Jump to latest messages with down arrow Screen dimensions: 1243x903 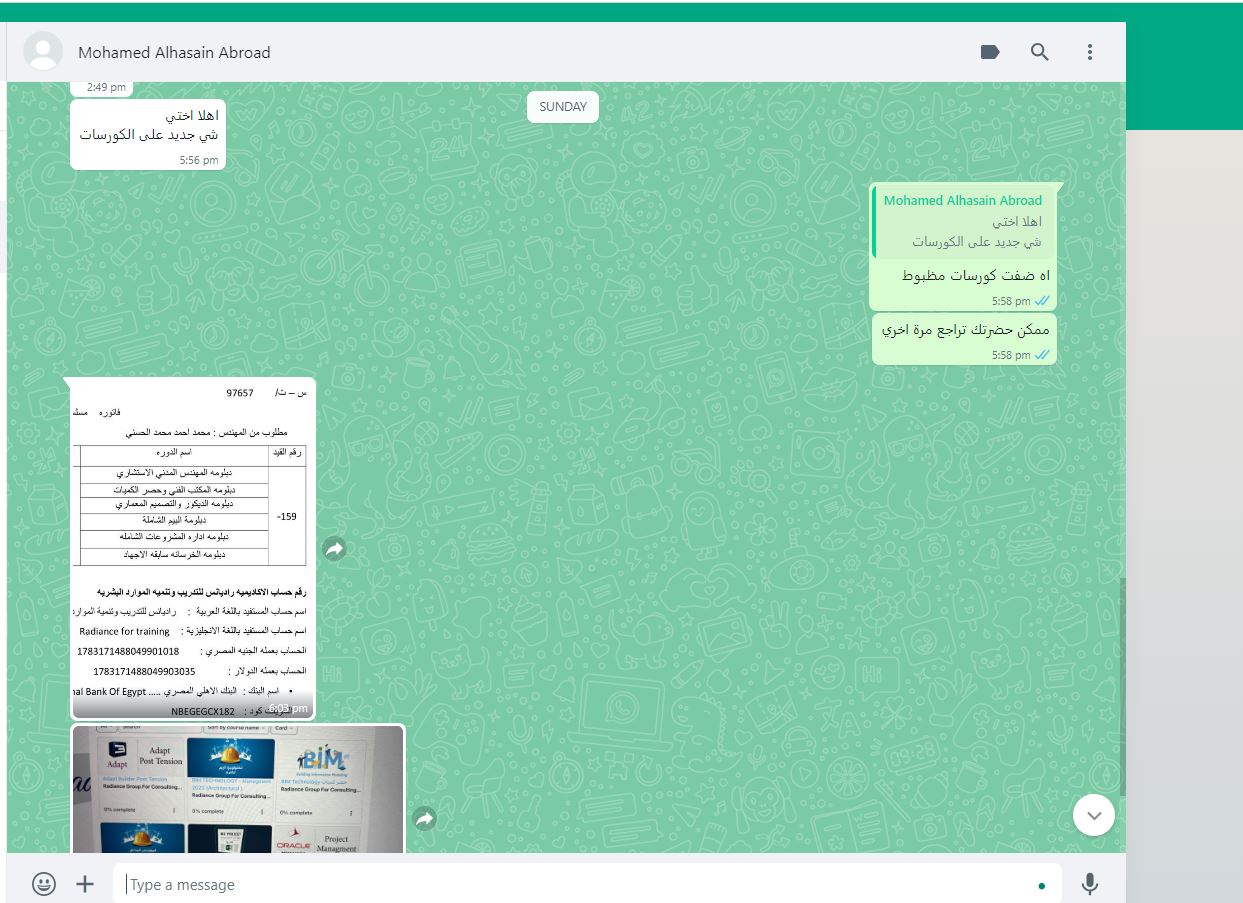click(x=1094, y=816)
